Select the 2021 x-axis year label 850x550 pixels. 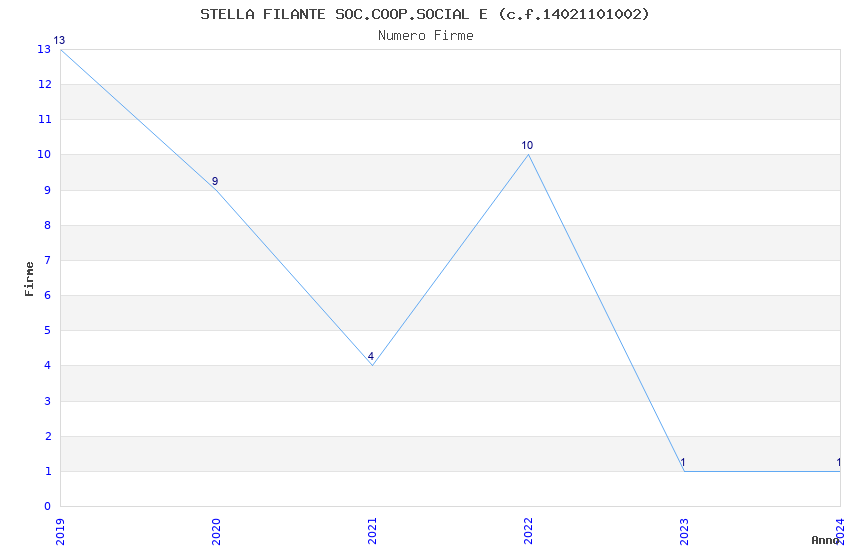coord(372,531)
